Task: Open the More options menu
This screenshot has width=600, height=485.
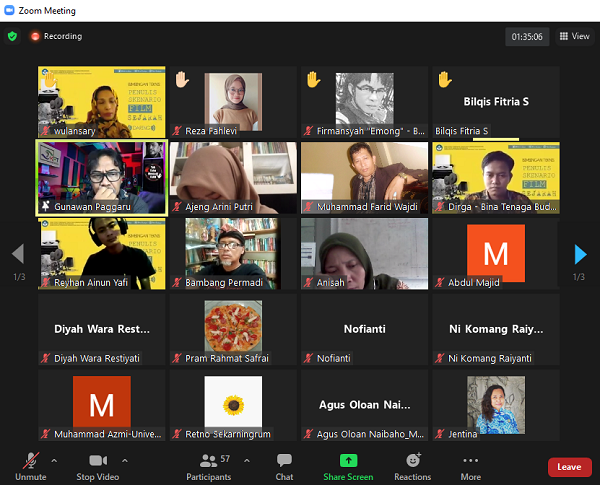Action: (x=471, y=466)
